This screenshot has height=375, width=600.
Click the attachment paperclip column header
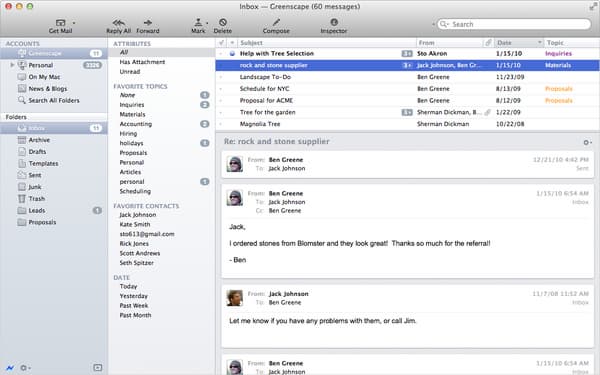(x=488, y=42)
